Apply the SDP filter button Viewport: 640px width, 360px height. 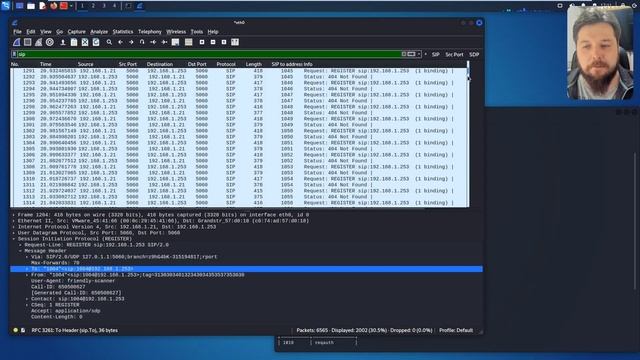tap(474, 54)
